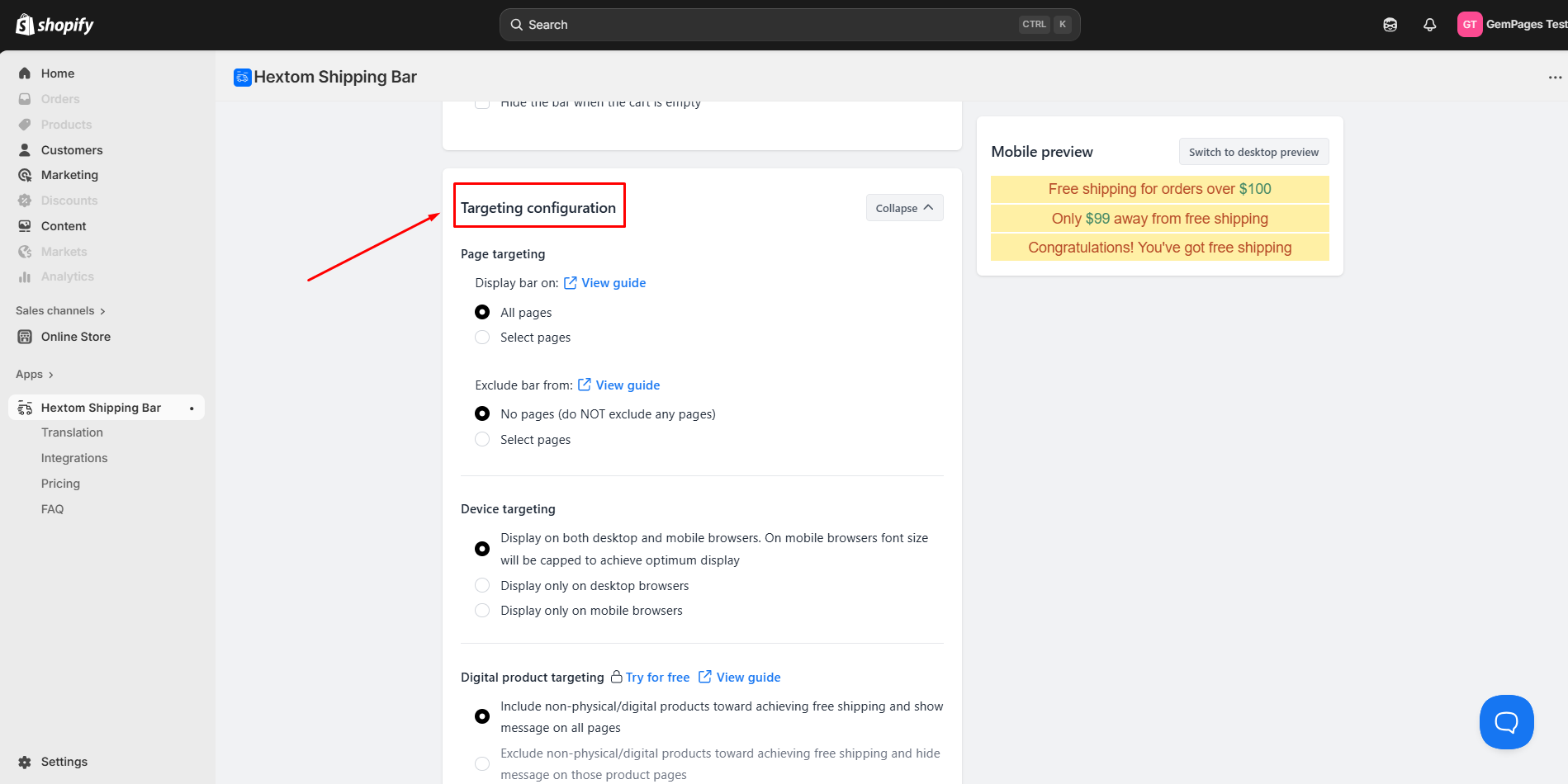Image resolution: width=1568 pixels, height=784 pixels.
Task: Select 'Display only on mobile browsers' option
Action: coord(482,611)
